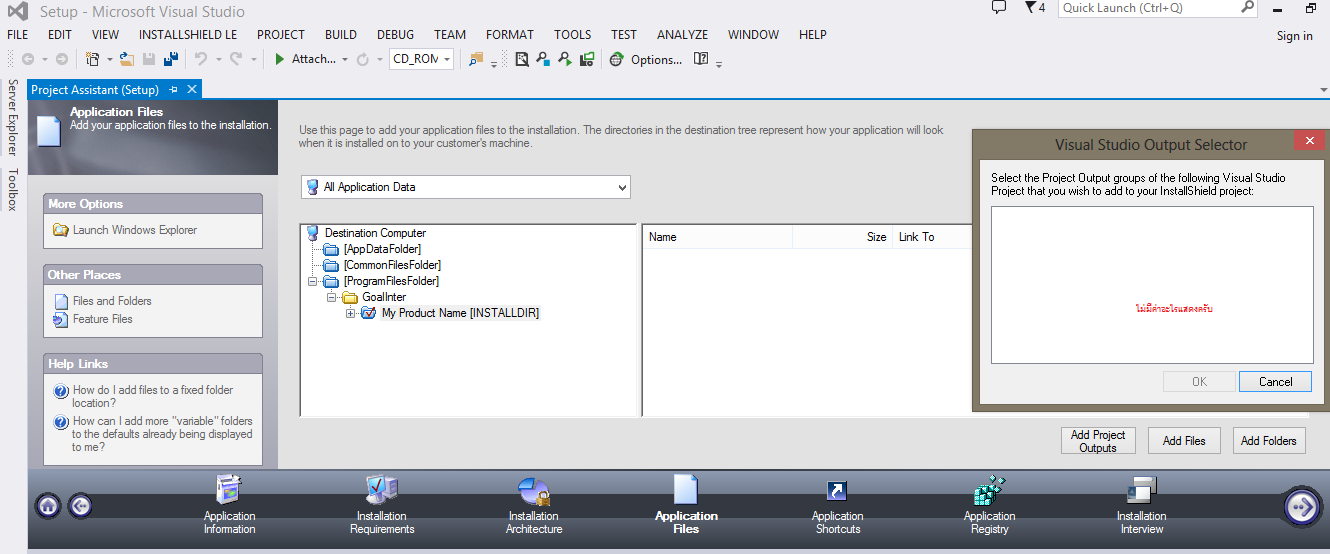Open help on fixed folder location

[153, 396]
